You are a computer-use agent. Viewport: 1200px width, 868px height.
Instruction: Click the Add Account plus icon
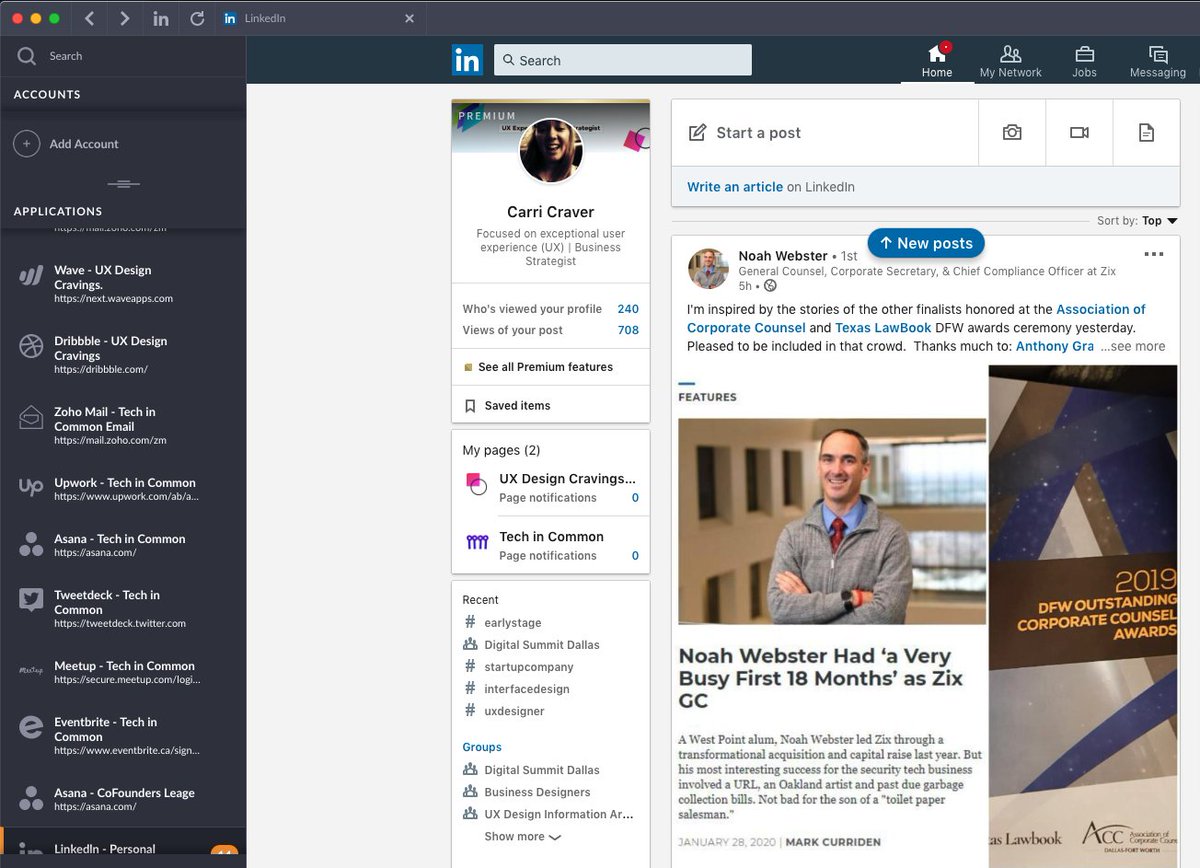pos(26,144)
